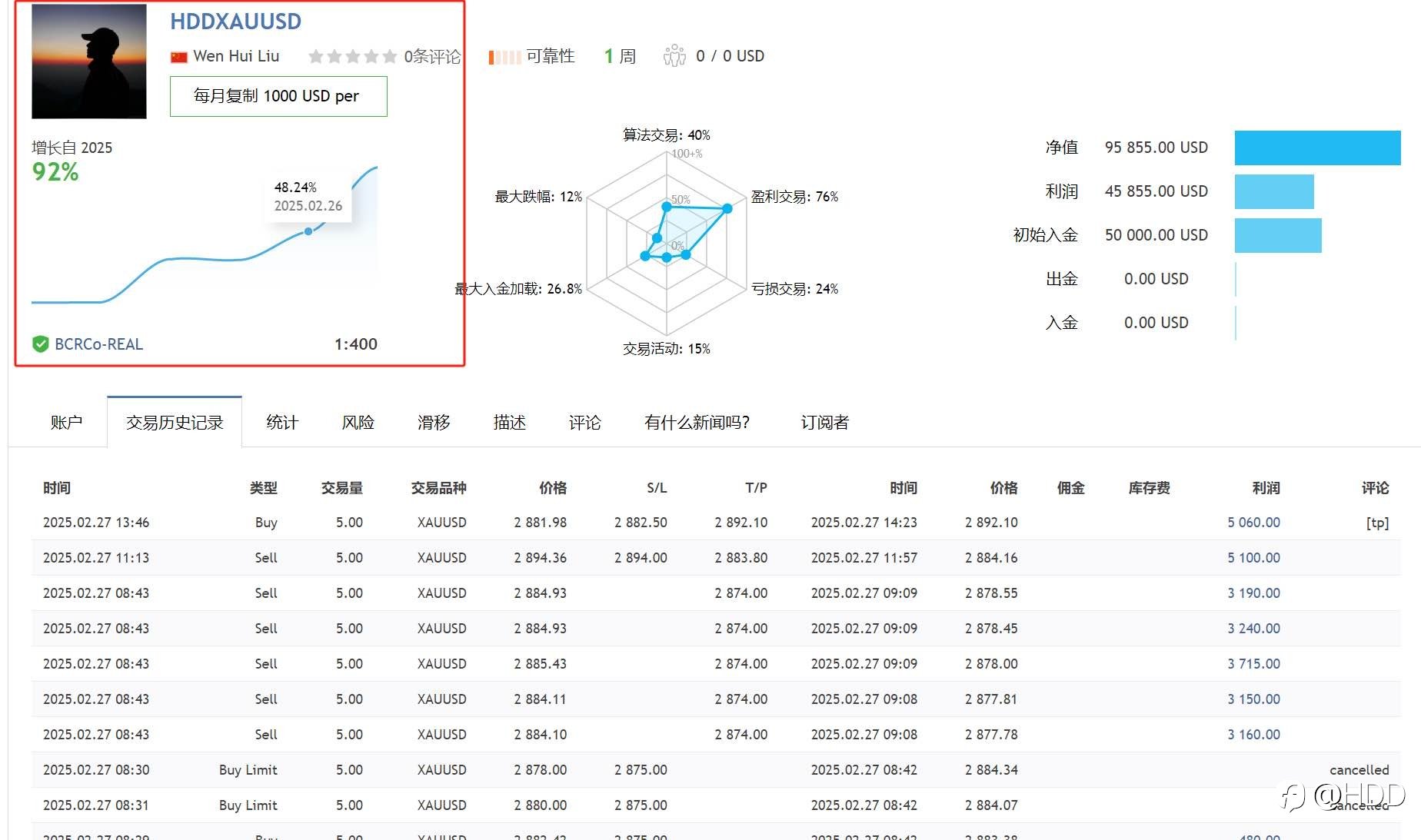Sort by the 类型 column header

click(263, 487)
